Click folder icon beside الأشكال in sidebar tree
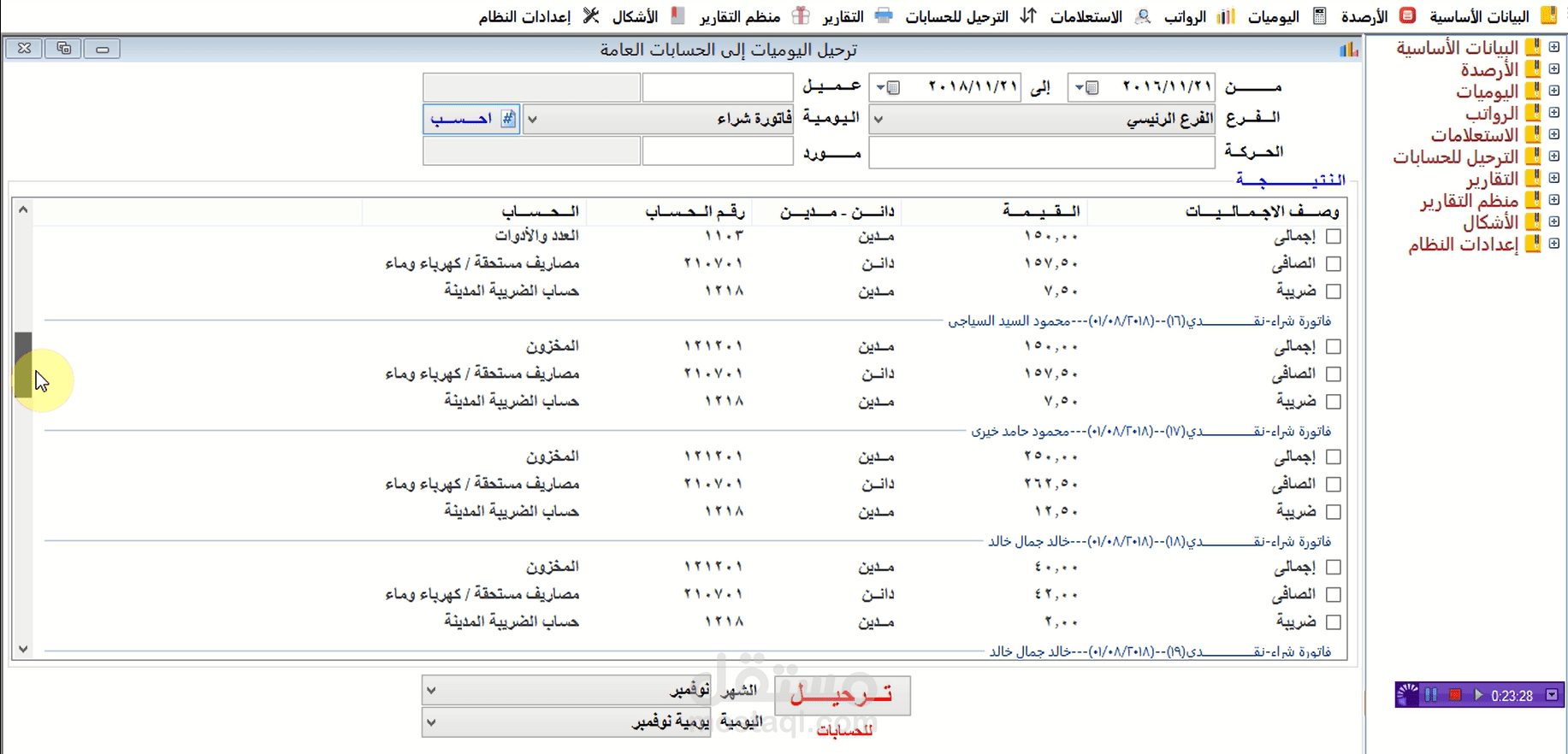The width and height of the screenshot is (1568, 754). pos(1533,221)
